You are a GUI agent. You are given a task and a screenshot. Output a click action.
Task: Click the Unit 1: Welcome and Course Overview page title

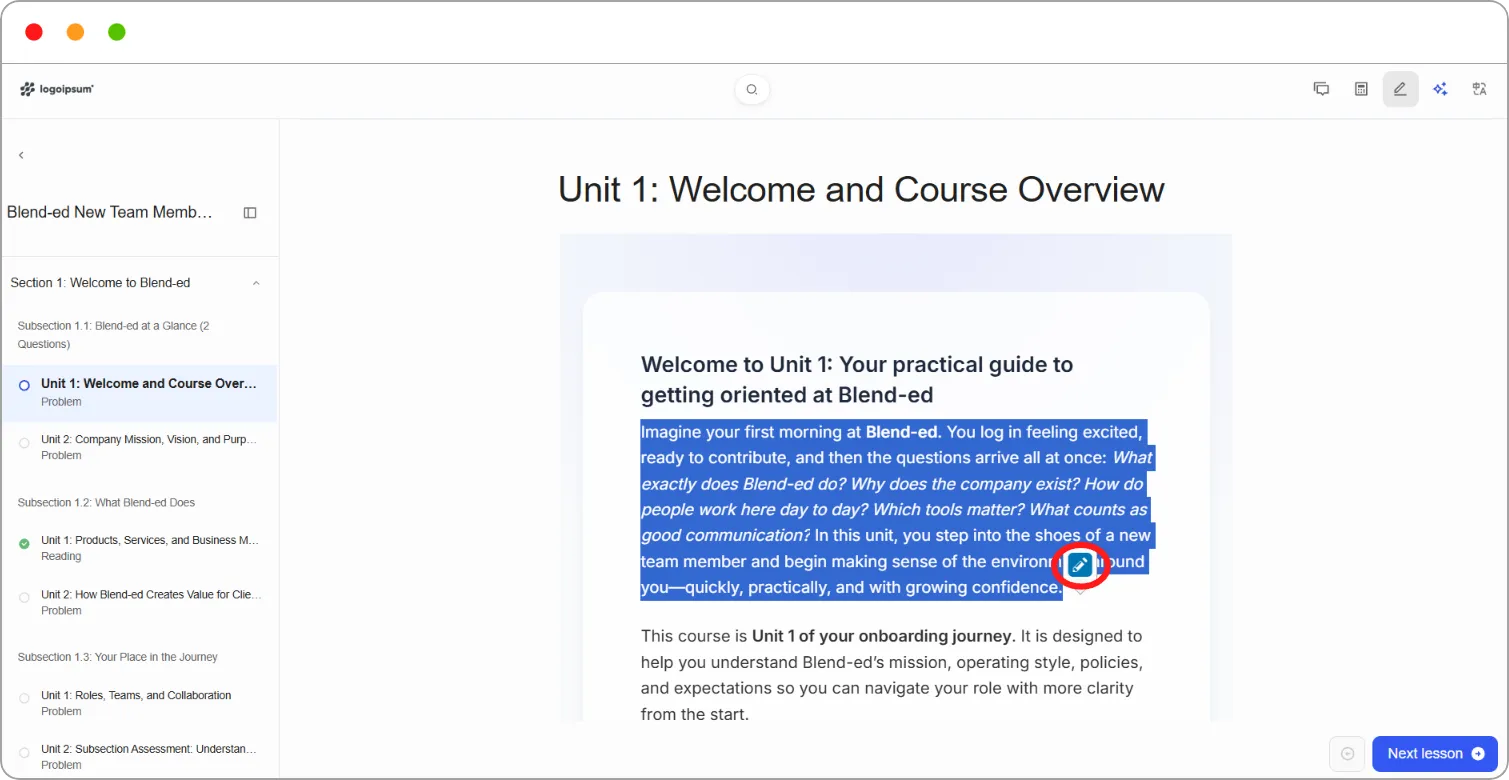pos(861,189)
